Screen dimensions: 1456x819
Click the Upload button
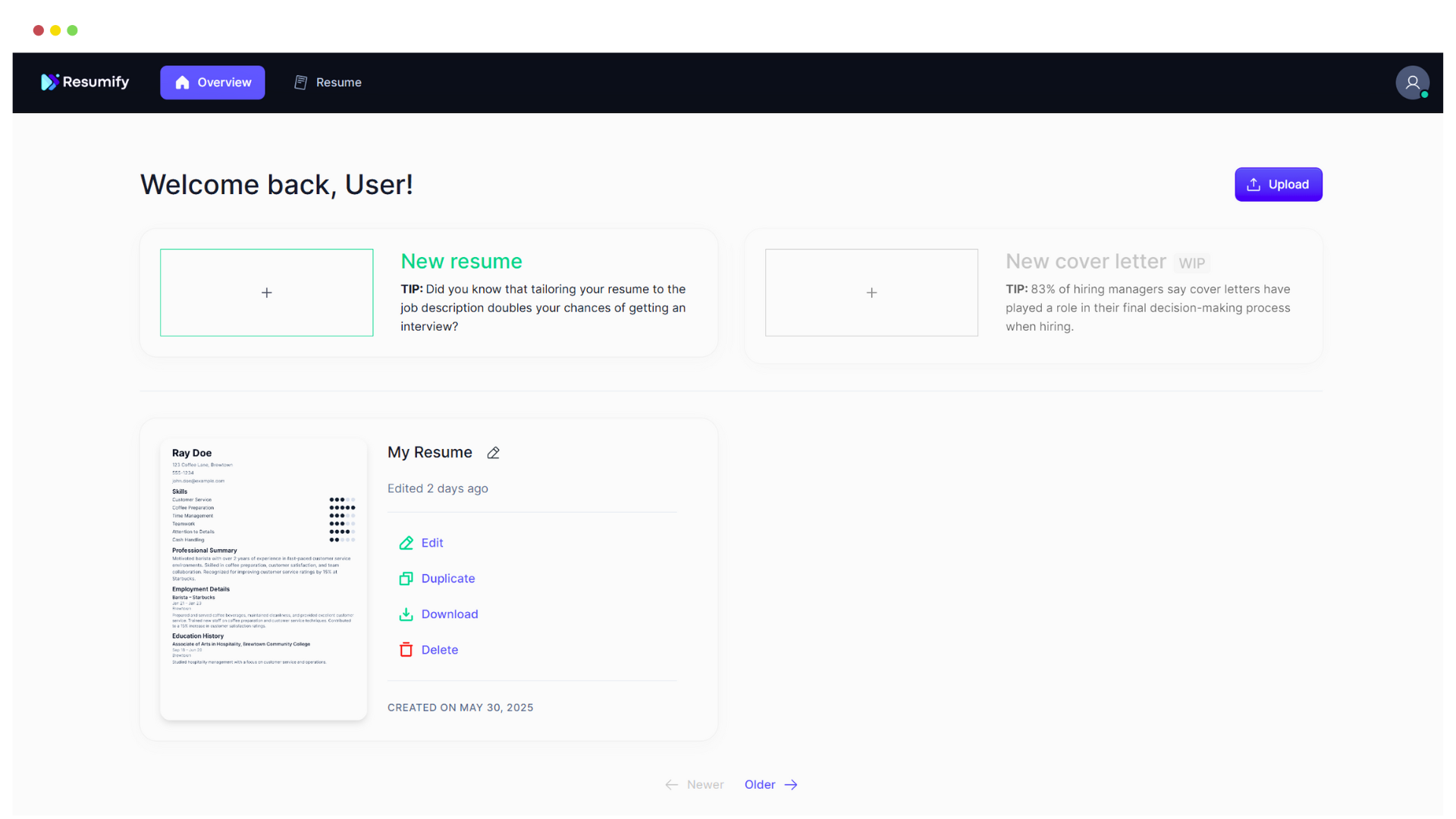[1279, 184]
